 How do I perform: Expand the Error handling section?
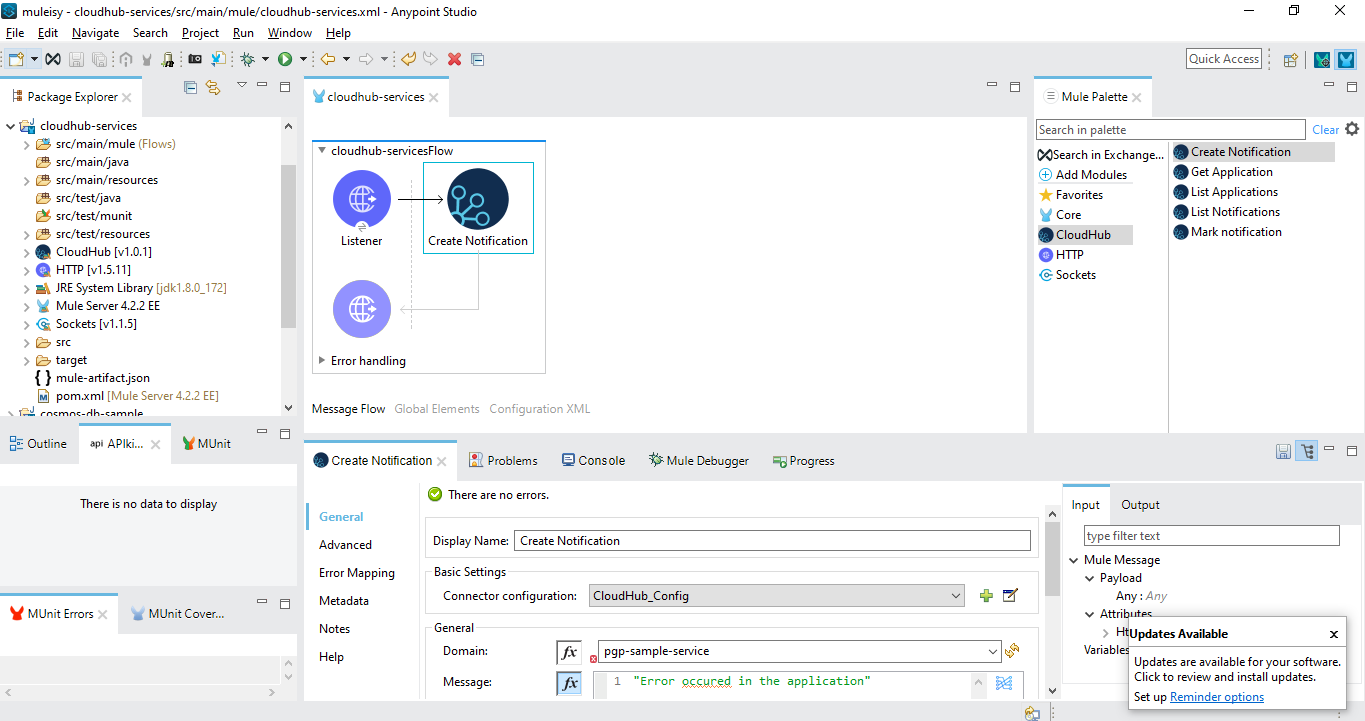coord(322,361)
